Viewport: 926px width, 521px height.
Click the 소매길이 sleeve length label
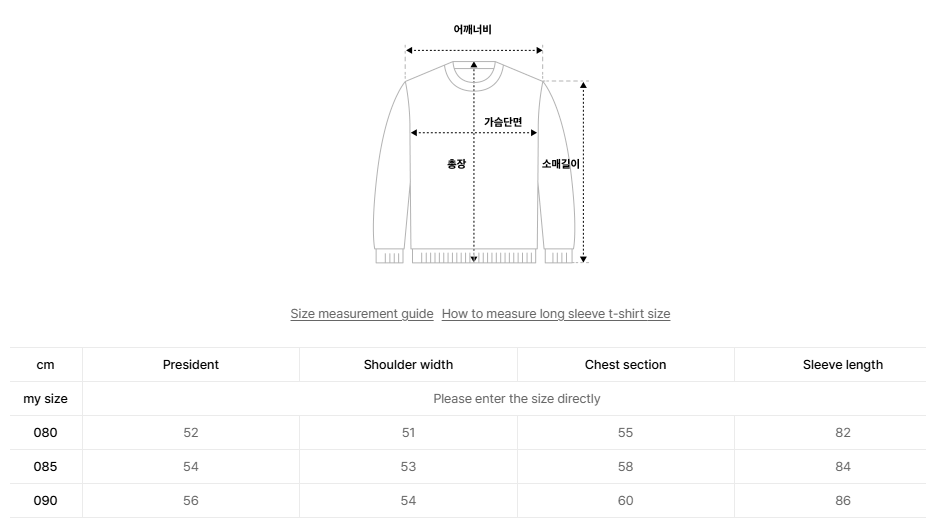560,164
